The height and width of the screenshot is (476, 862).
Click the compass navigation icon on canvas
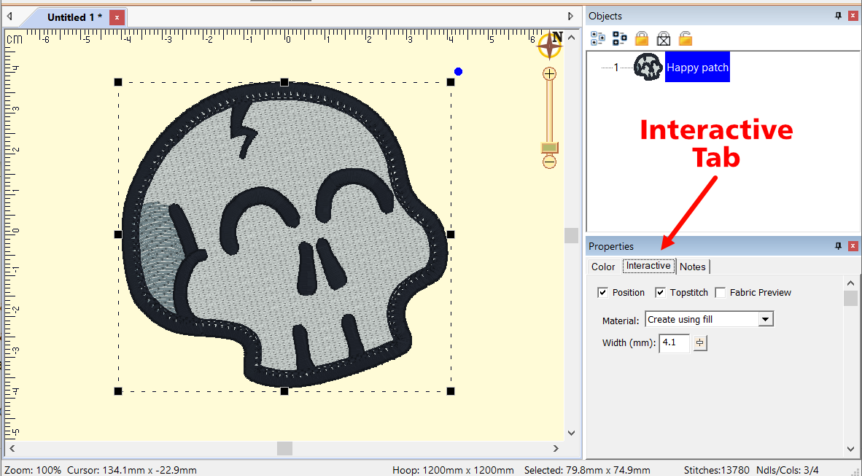(550, 45)
